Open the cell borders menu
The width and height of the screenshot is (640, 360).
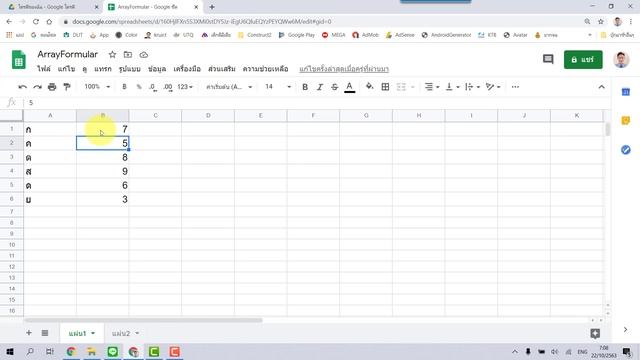pos(385,87)
